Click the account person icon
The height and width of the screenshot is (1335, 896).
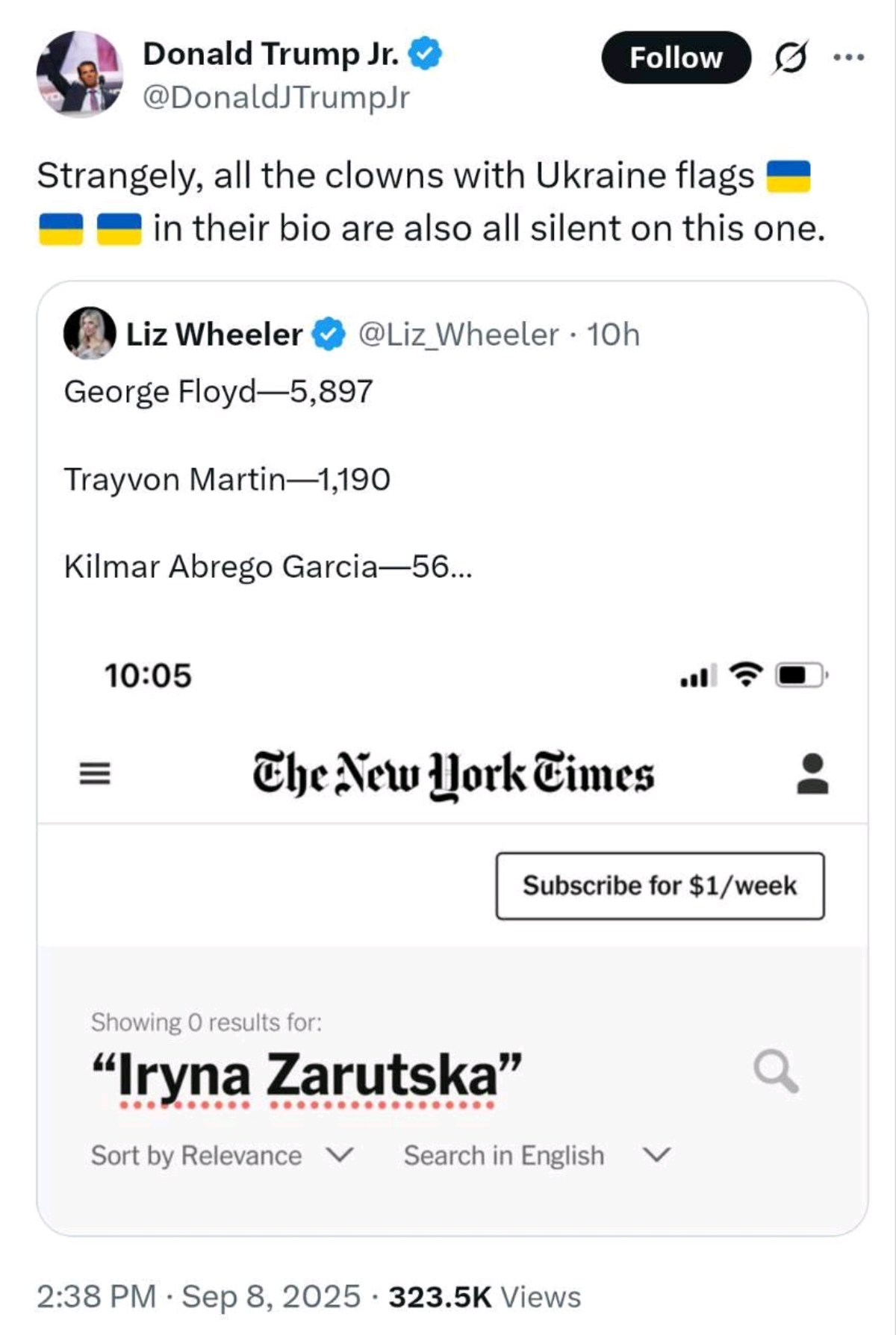coord(812,774)
